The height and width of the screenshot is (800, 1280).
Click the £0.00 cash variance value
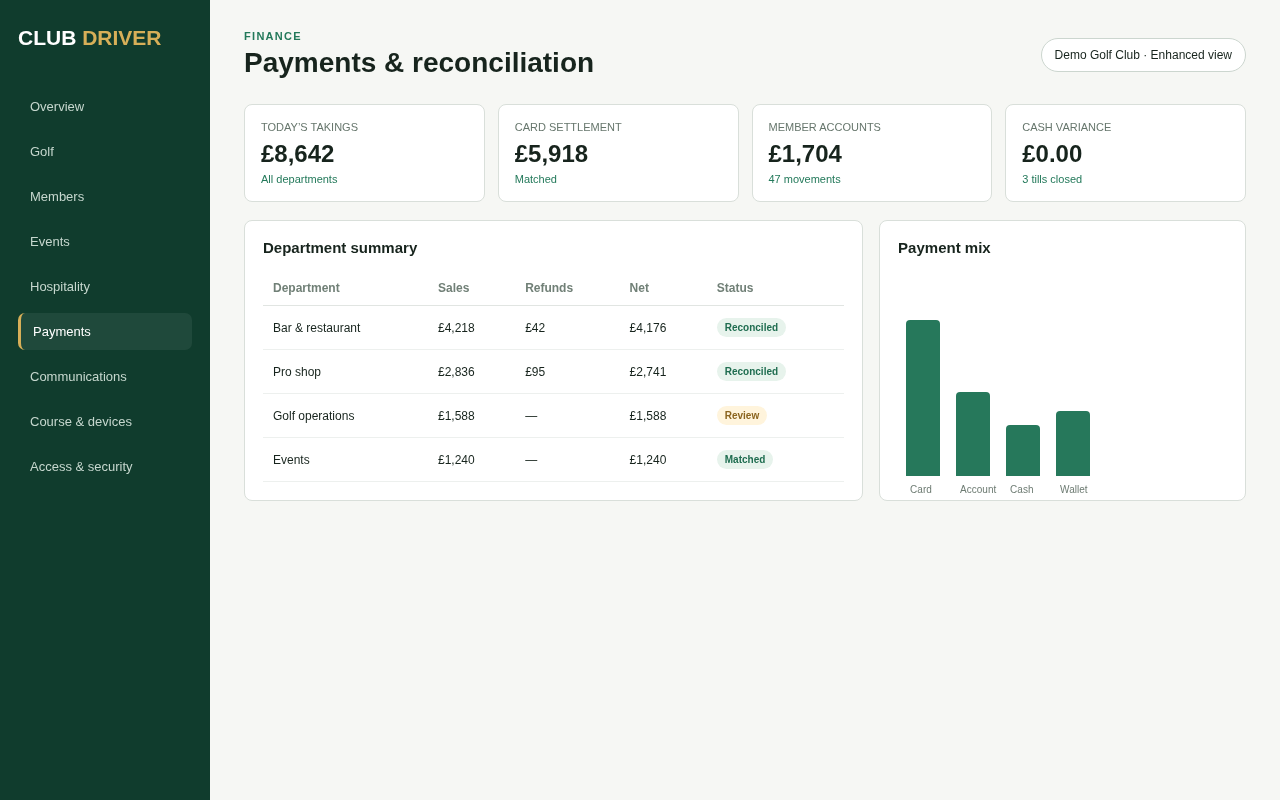click(x=1052, y=154)
